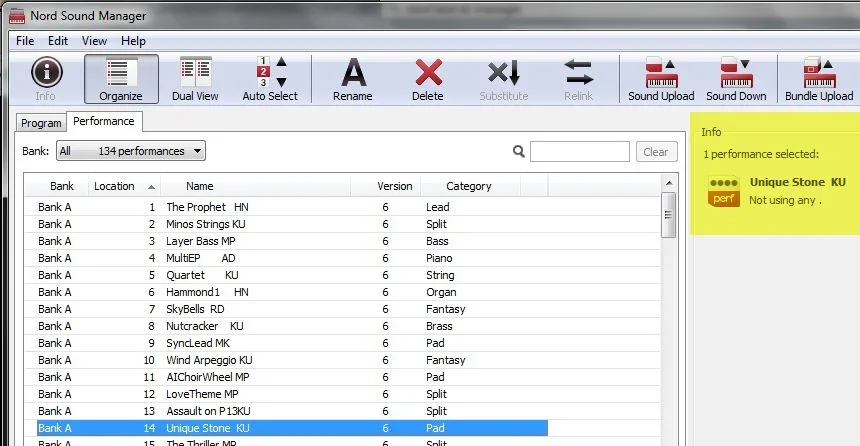
Task: Open the Help menu
Action: [133, 41]
